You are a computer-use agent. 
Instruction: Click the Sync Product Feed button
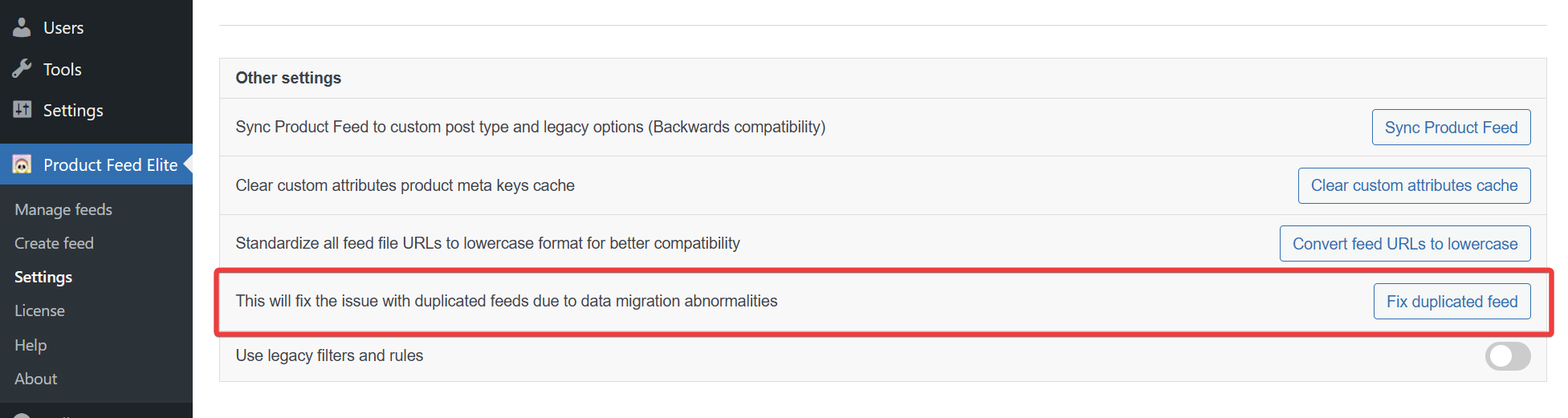tap(1451, 128)
